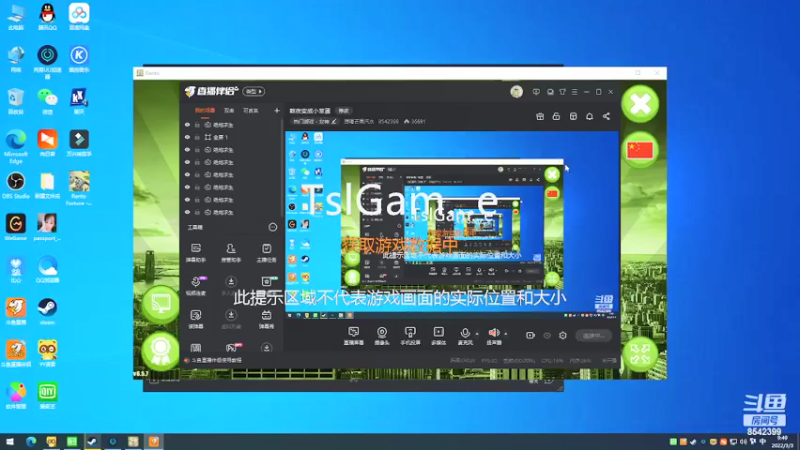
Task: Toggle the eye icon of the 全屏 1 source
Action: coord(187,137)
